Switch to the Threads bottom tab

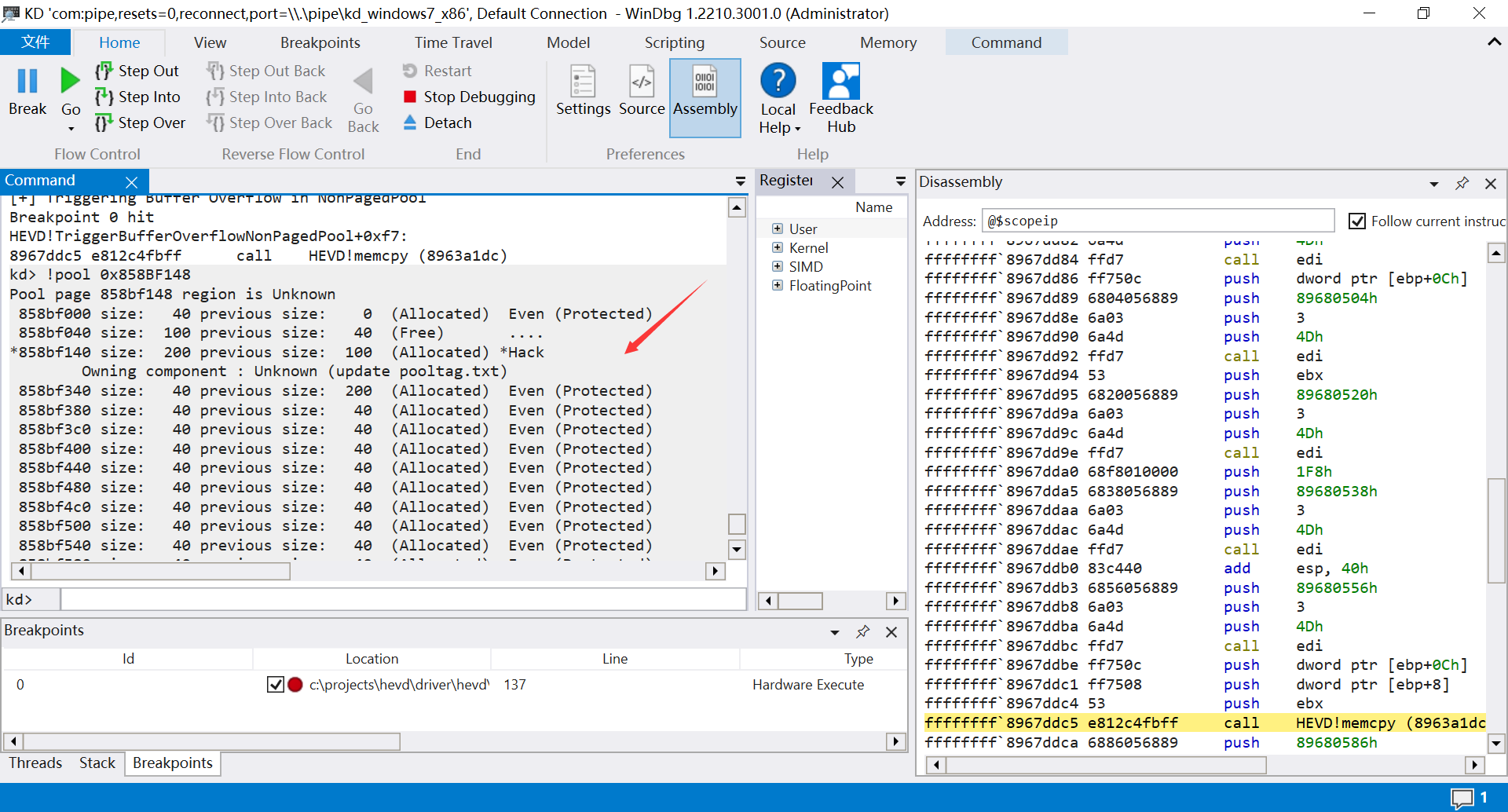[35, 763]
